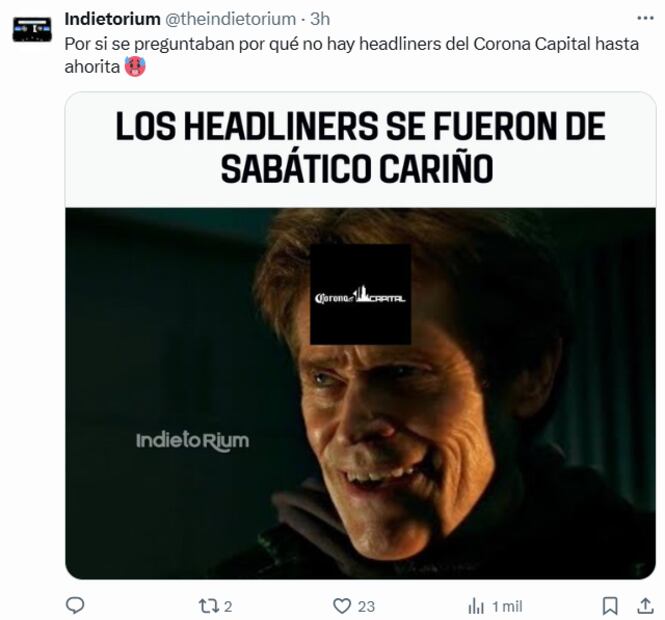Open the @theindietorium handle link
665x620 pixels.
(x=230, y=19)
